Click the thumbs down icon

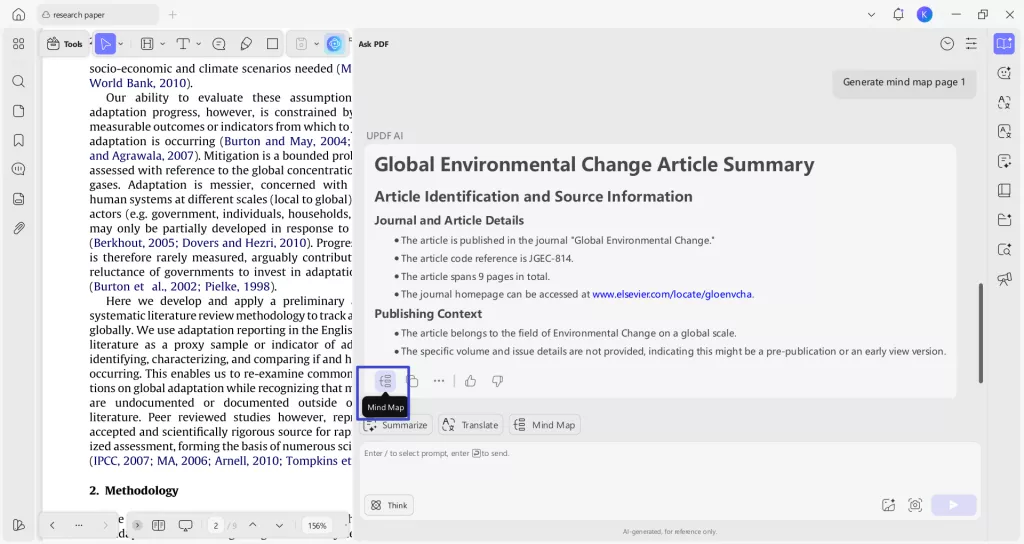point(497,381)
